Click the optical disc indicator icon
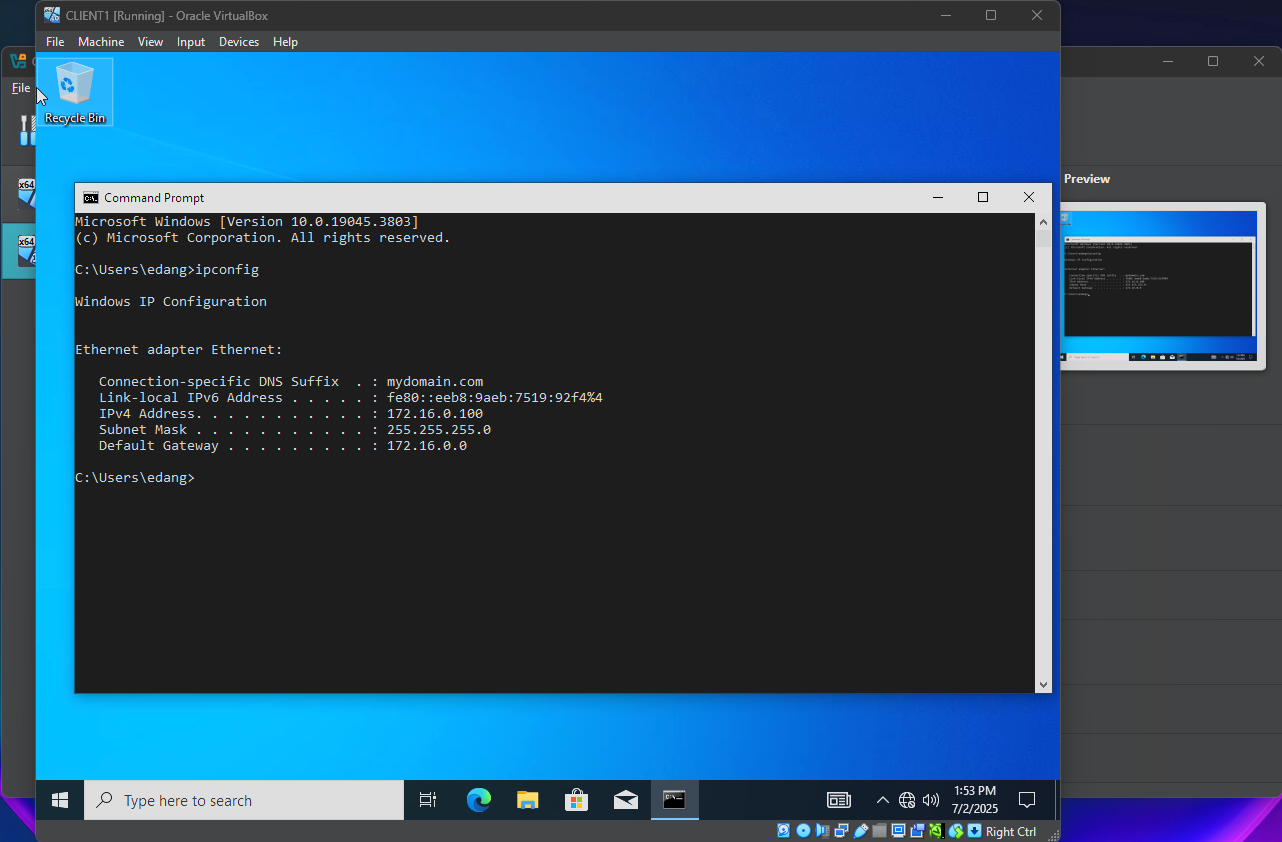 click(x=803, y=831)
